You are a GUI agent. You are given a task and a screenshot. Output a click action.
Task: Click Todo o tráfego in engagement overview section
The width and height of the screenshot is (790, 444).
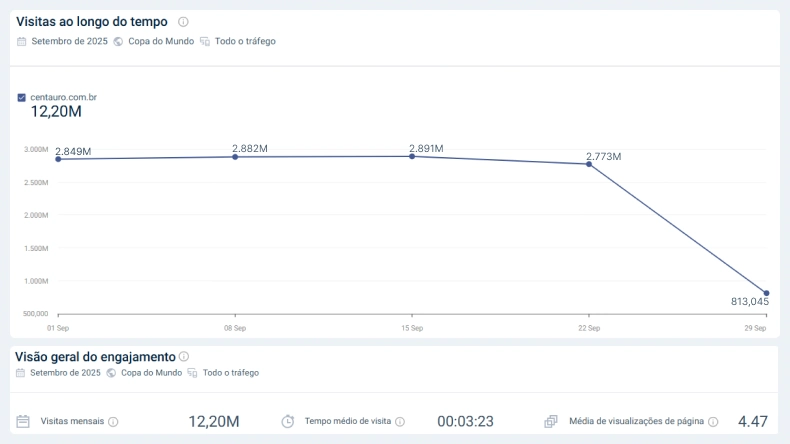(230, 373)
